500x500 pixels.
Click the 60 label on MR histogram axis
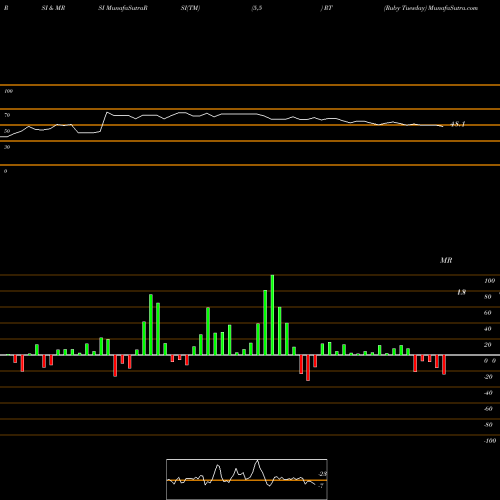click(x=488, y=313)
